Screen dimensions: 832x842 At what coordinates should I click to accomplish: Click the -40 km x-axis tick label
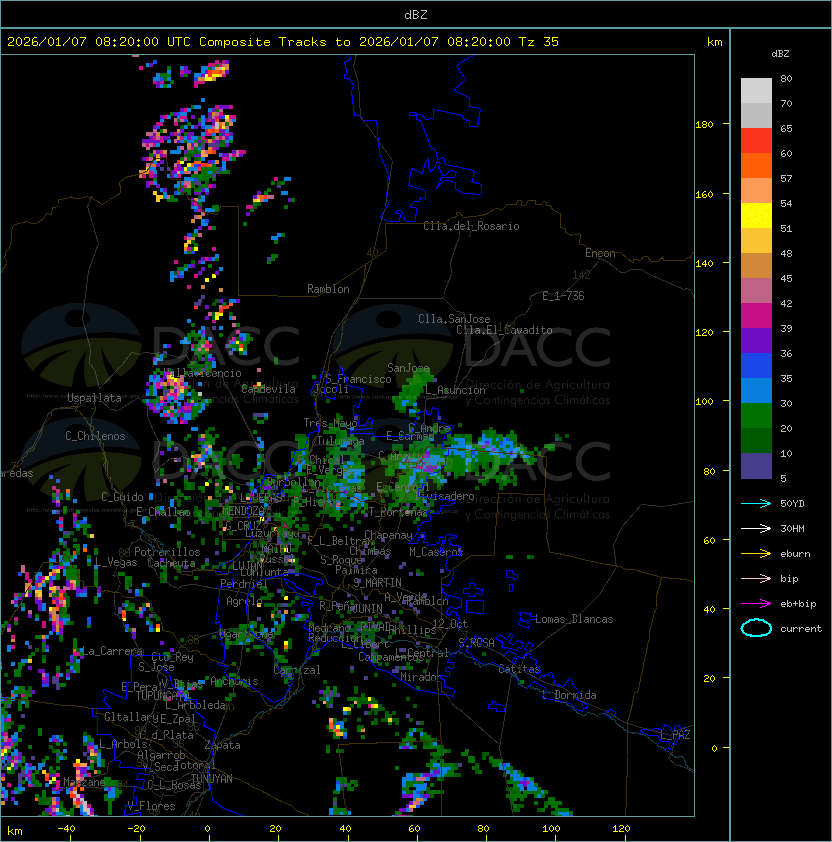pos(67,829)
